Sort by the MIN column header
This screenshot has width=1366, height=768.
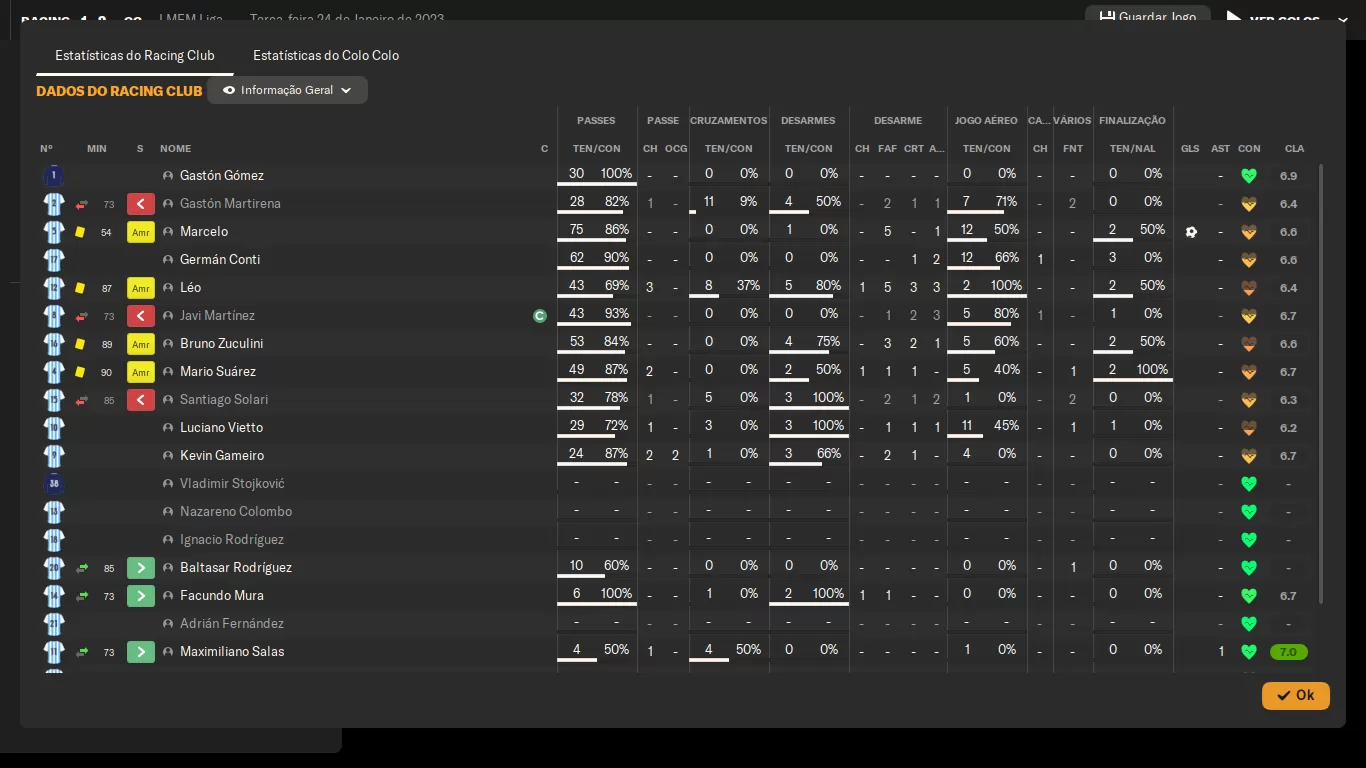pos(97,149)
